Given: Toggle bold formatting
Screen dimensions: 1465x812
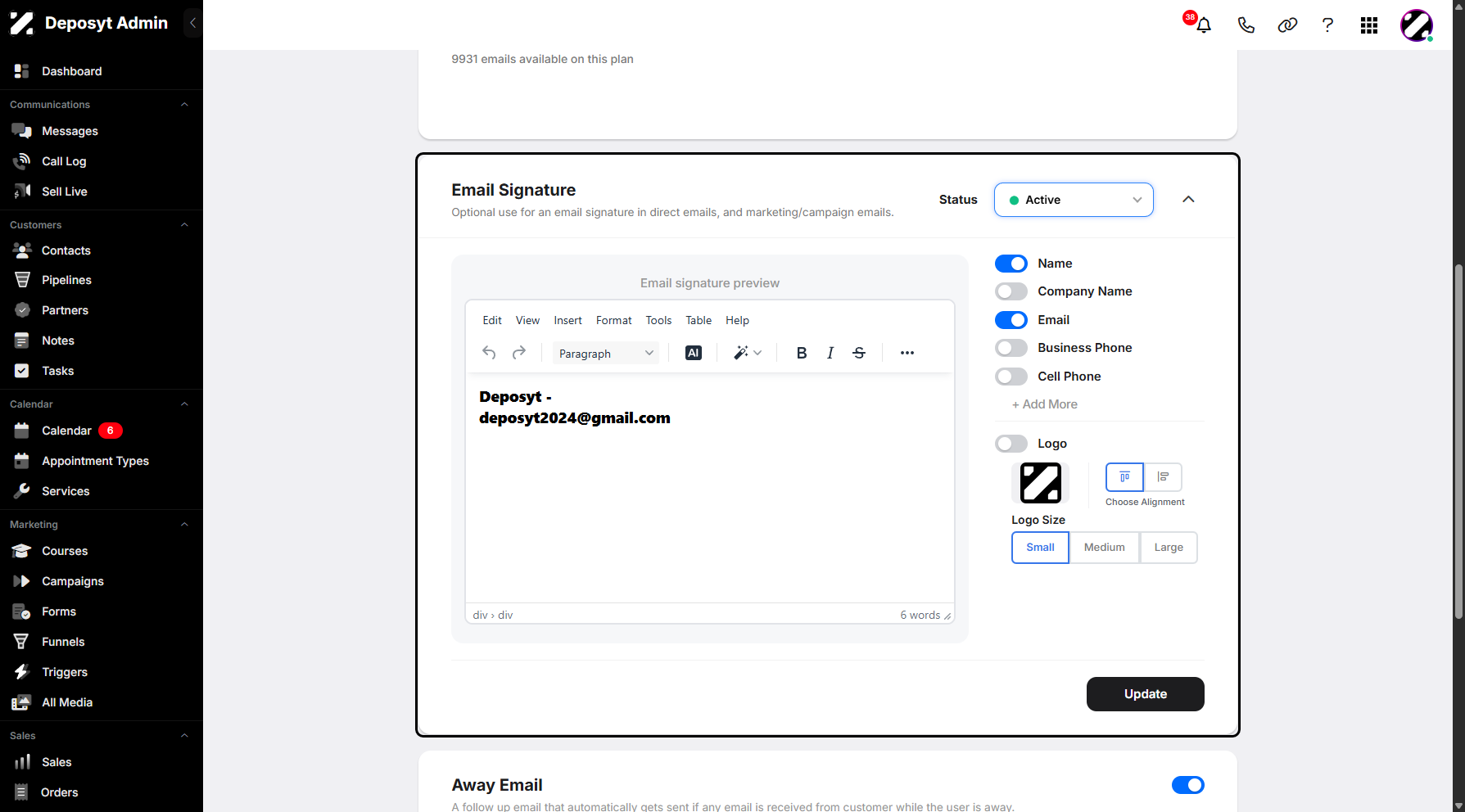Looking at the screenshot, I should click(x=802, y=353).
